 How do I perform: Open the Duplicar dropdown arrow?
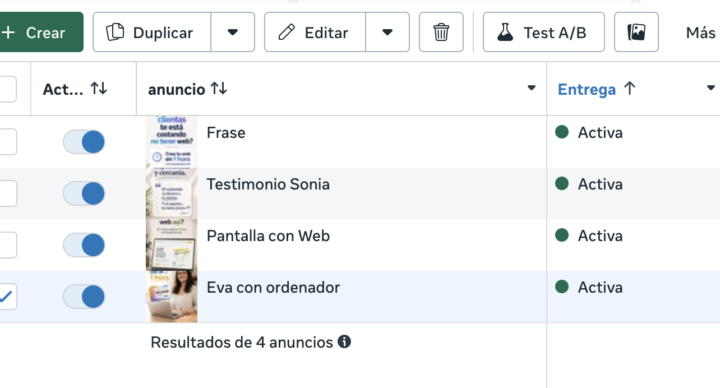tap(233, 32)
